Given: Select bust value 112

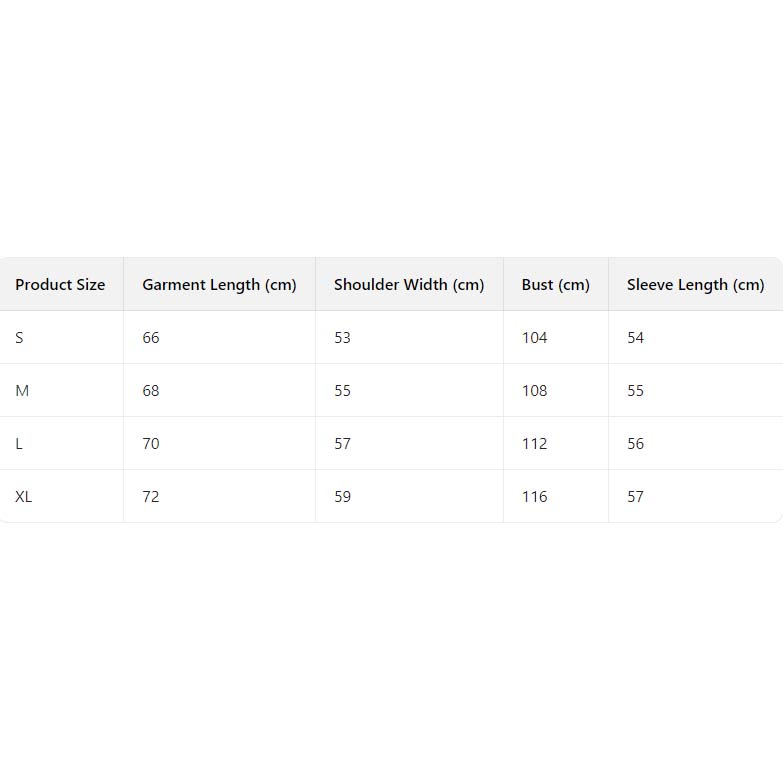Looking at the screenshot, I should 535,444.
